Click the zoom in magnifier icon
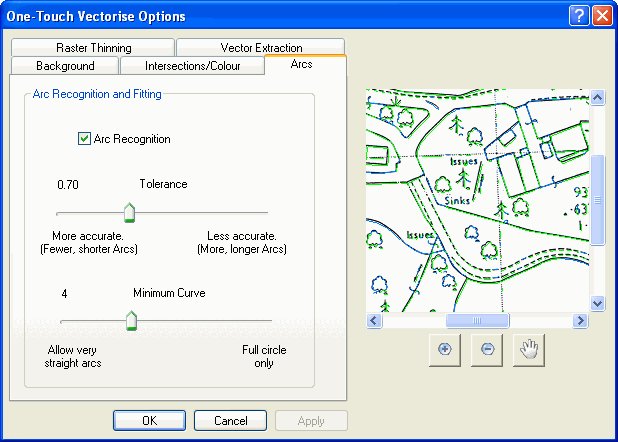The width and height of the screenshot is (618, 442). pyautogui.click(x=444, y=351)
